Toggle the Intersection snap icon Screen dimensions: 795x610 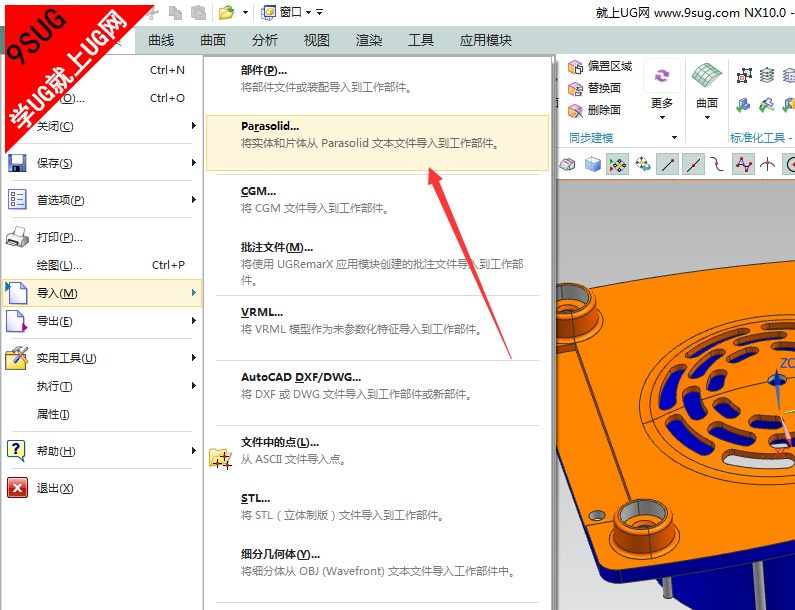pos(768,164)
